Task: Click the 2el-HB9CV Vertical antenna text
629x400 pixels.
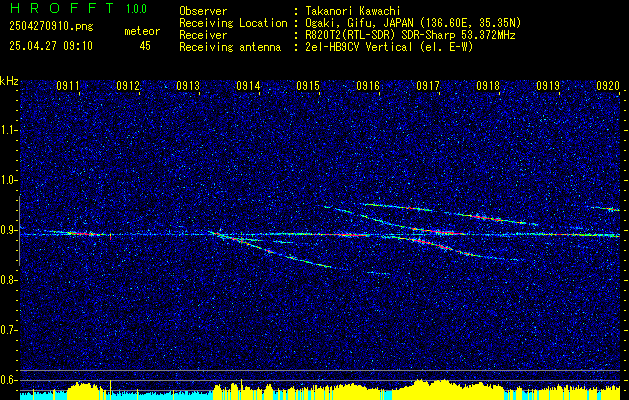Action: coord(390,47)
